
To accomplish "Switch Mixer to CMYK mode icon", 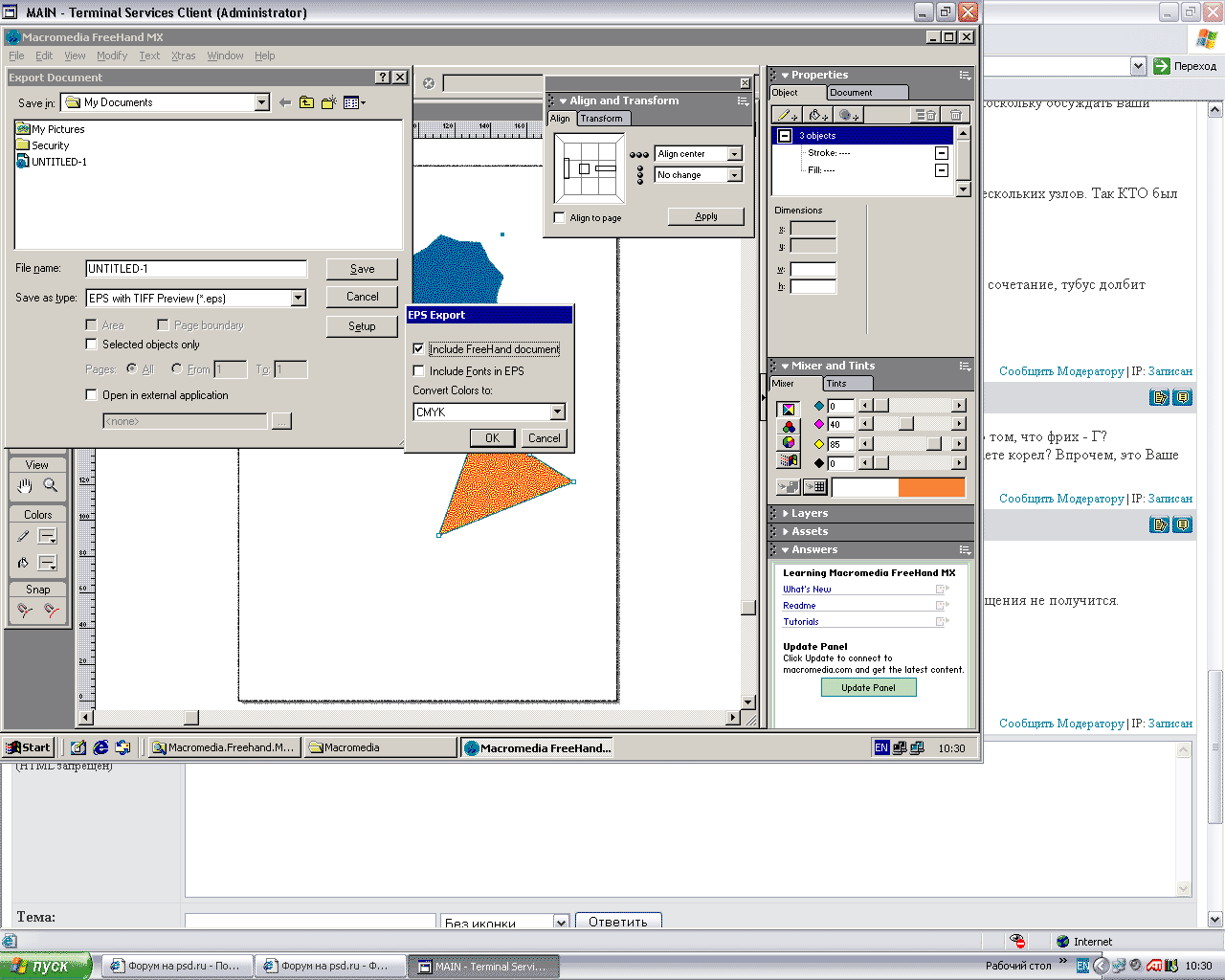I will 789,410.
